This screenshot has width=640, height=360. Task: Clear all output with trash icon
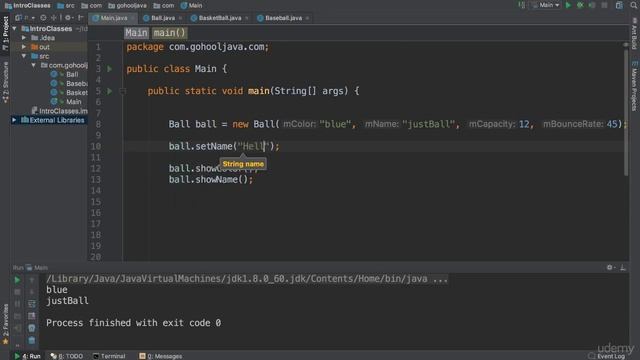coord(31,340)
